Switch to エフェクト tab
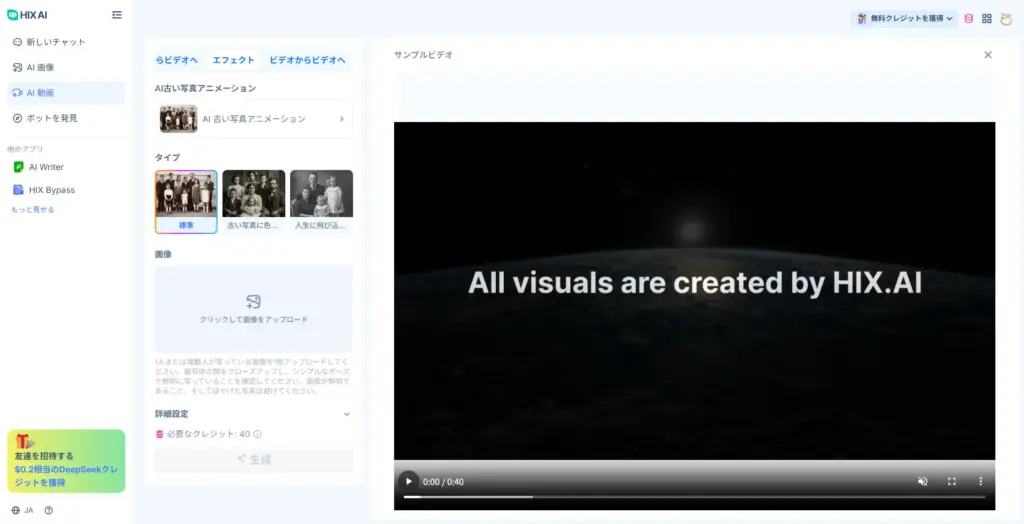This screenshot has width=1024, height=524. pos(233,60)
